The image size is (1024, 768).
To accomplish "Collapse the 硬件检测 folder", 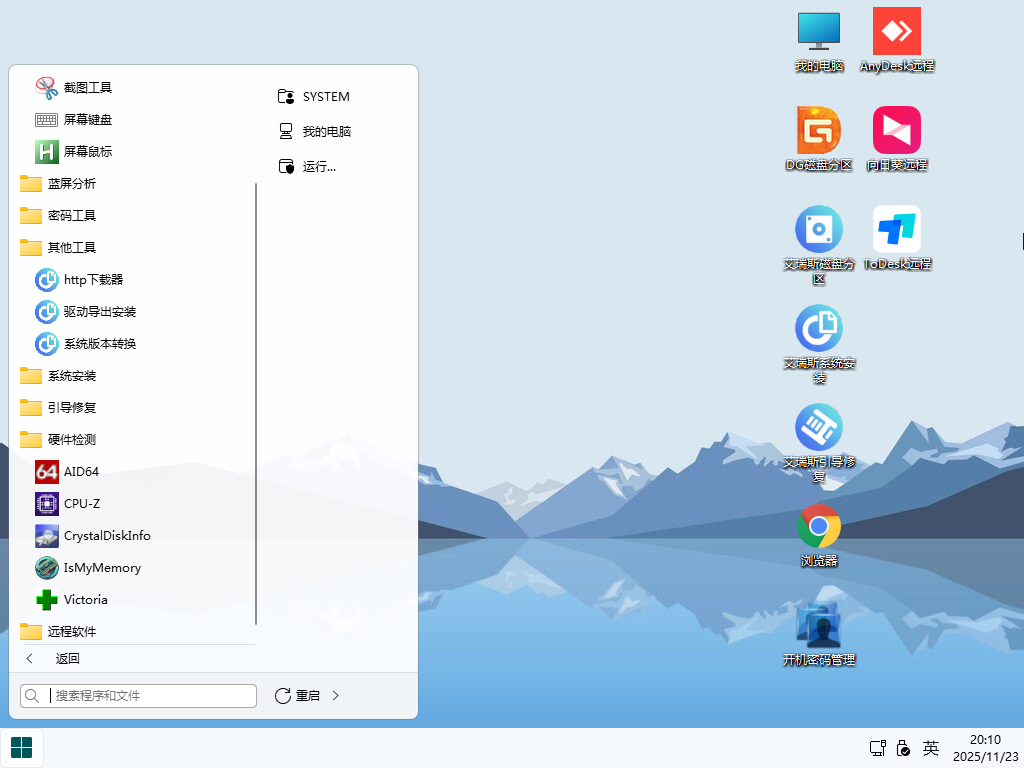I will tap(71, 439).
